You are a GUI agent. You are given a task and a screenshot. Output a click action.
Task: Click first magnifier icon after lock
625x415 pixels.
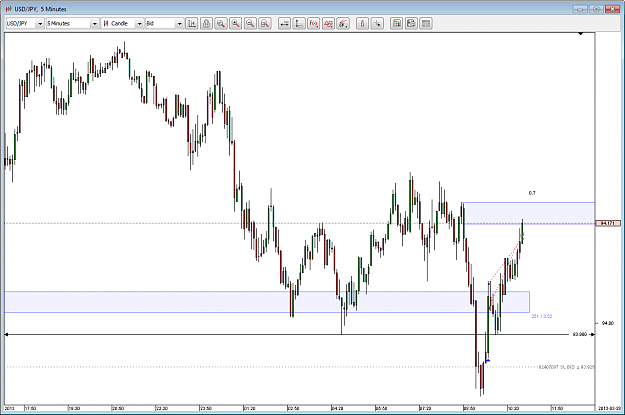(x=221, y=24)
